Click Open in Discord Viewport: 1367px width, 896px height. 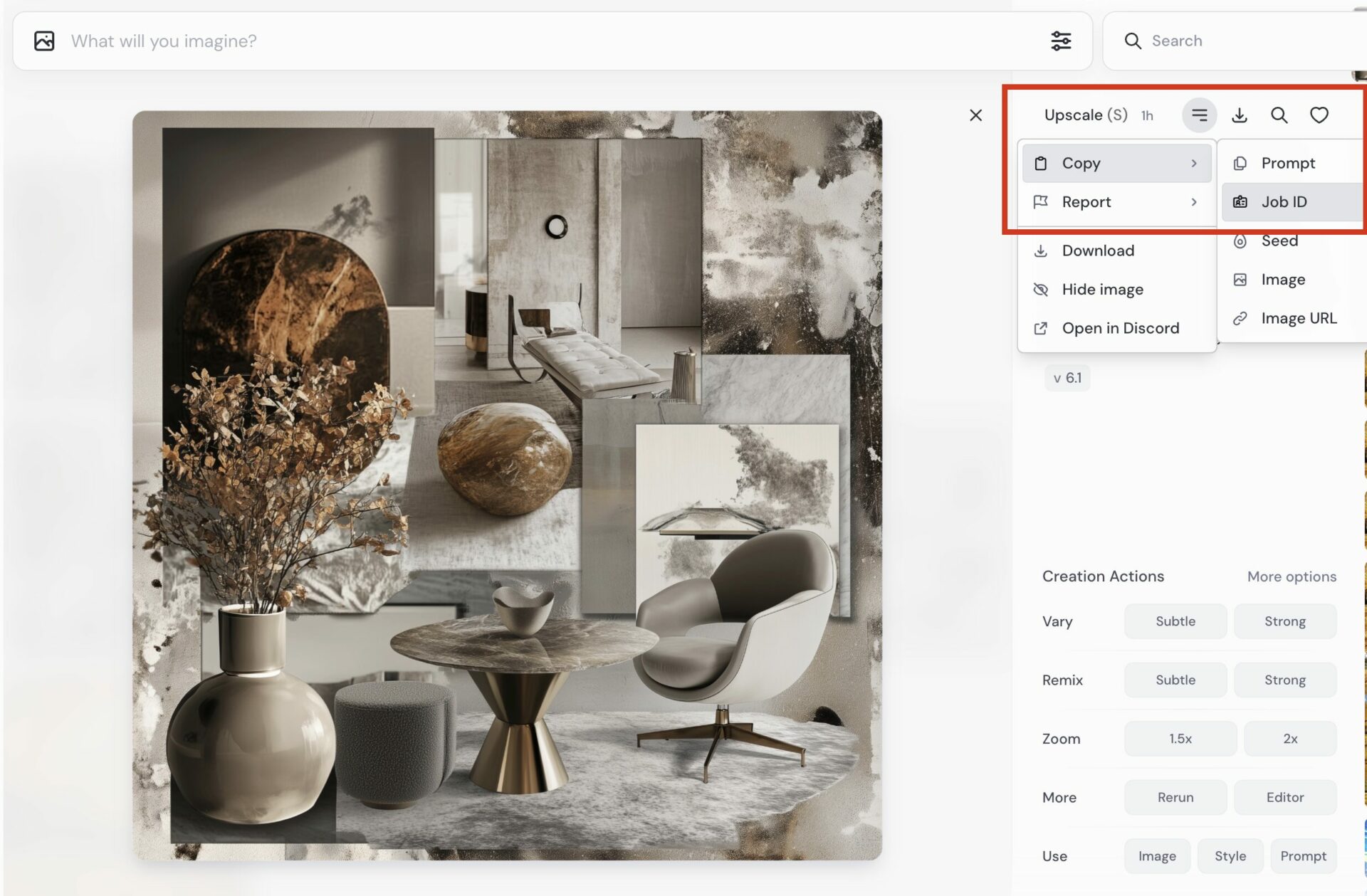pos(1120,328)
